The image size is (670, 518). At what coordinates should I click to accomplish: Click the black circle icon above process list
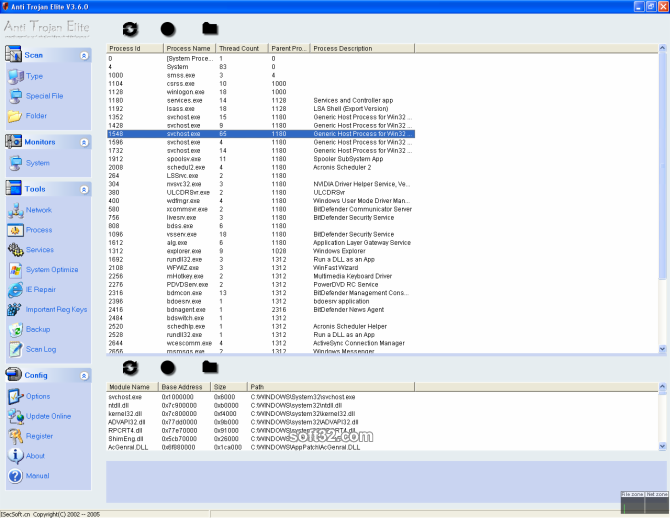(168, 29)
